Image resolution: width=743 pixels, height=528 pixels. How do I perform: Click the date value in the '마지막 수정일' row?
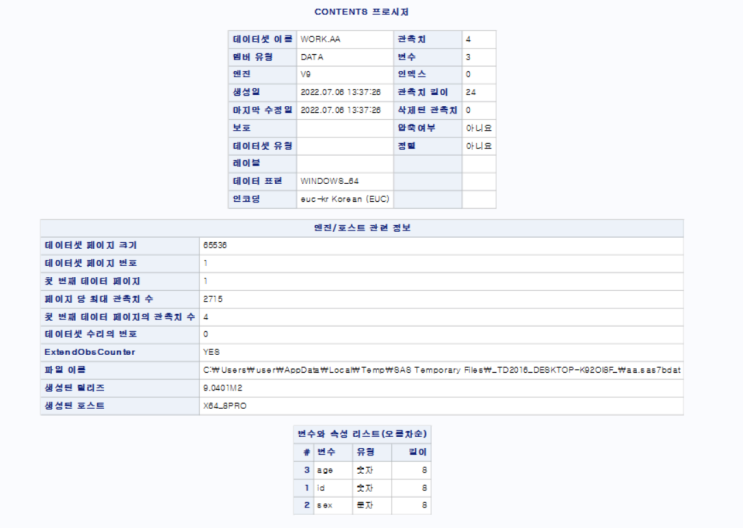tap(341, 110)
